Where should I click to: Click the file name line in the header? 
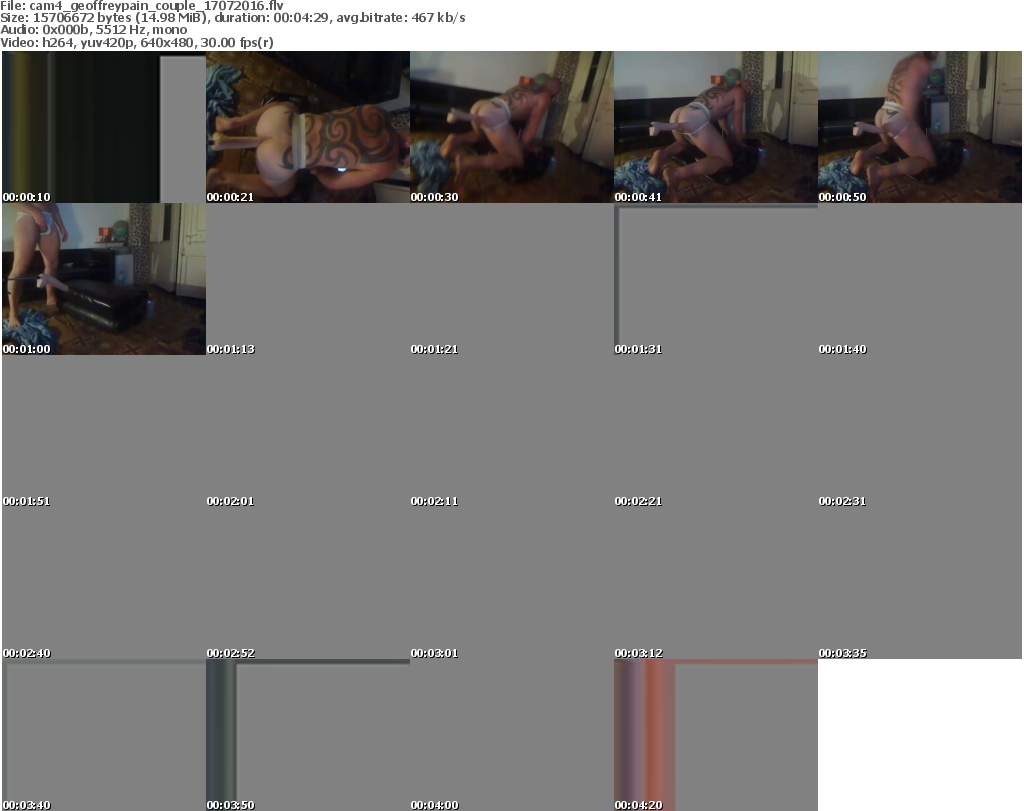[x=142, y=5]
